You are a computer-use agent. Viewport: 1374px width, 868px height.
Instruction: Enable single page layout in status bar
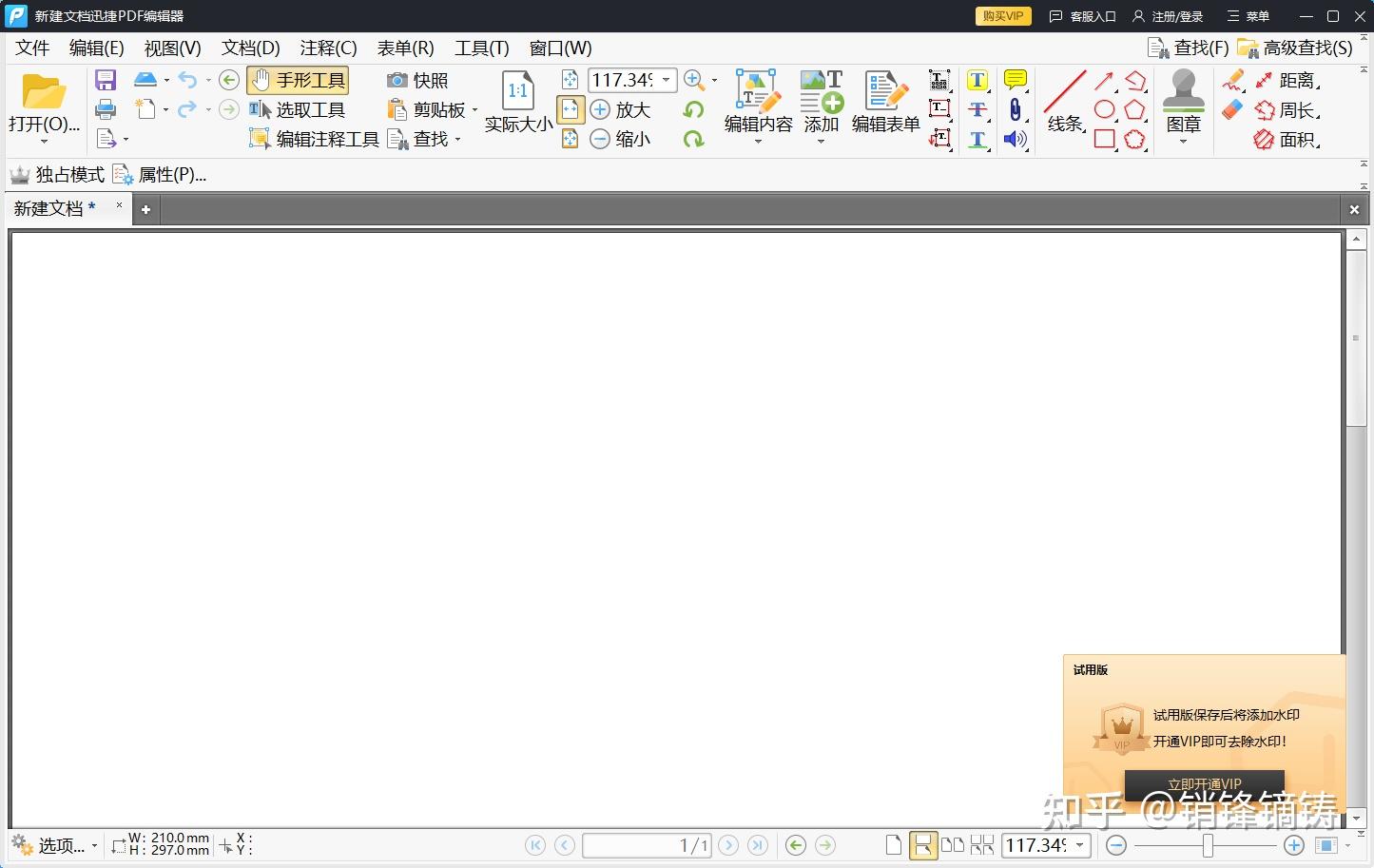point(893,845)
